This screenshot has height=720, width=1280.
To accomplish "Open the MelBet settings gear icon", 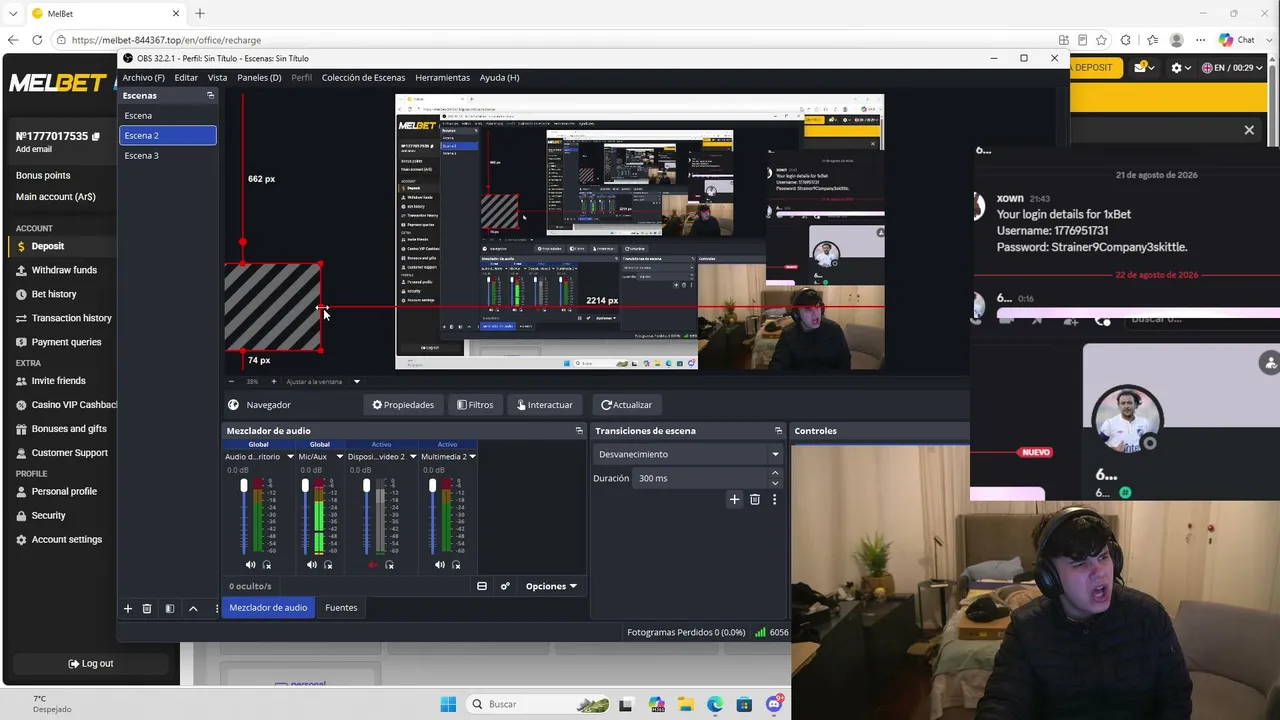I will point(1176,68).
